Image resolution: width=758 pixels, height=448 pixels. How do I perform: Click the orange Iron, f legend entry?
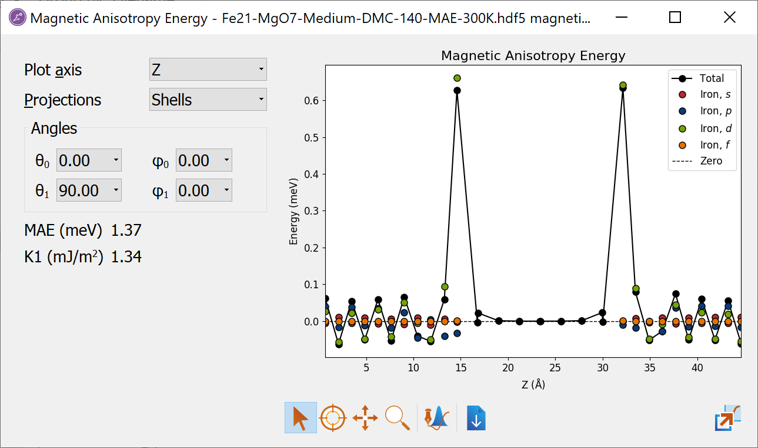705,145
